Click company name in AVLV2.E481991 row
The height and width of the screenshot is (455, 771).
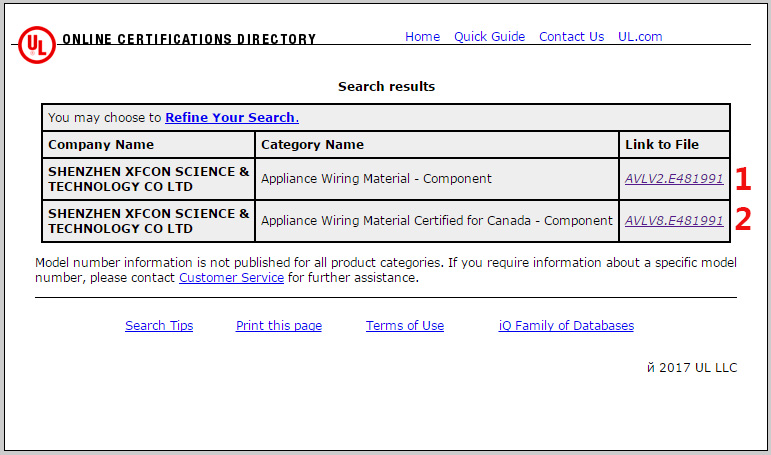coord(148,179)
